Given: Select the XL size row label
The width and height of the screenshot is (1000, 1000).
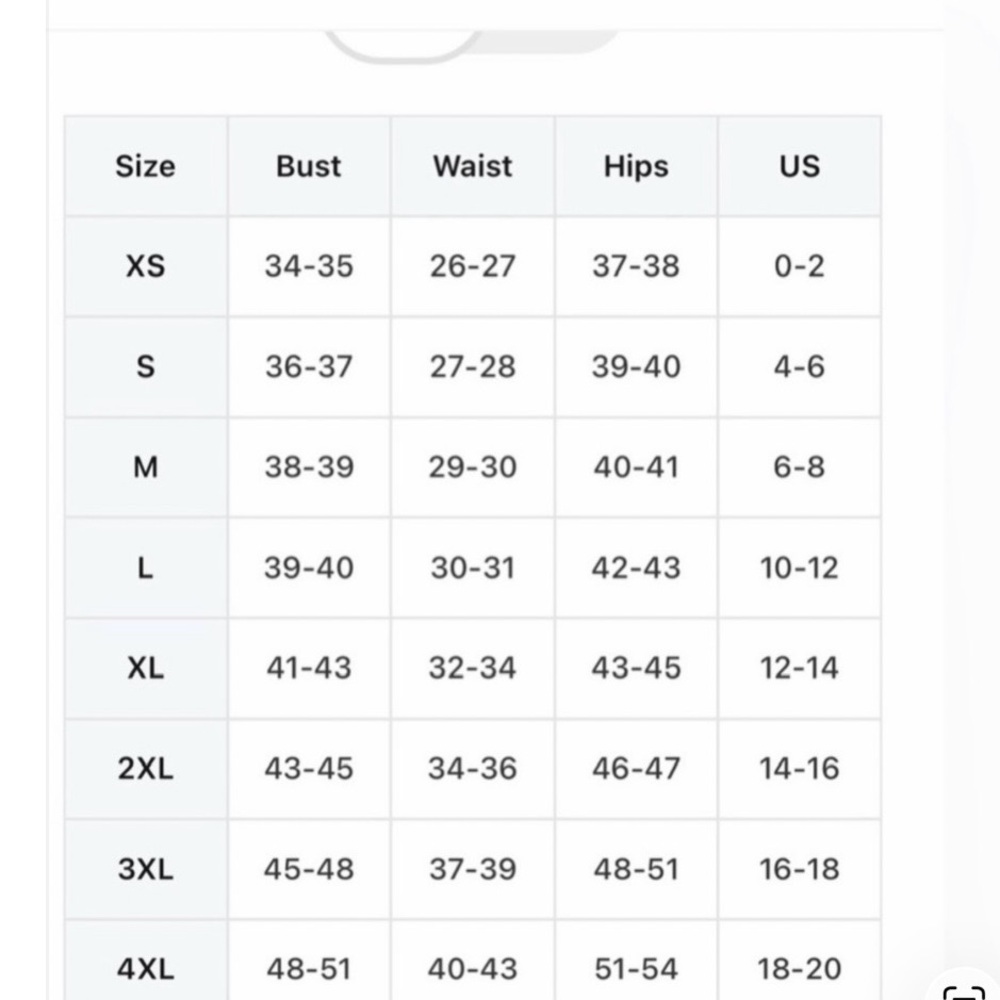Looking at the screenshot, I should click(x=146, y=668).
